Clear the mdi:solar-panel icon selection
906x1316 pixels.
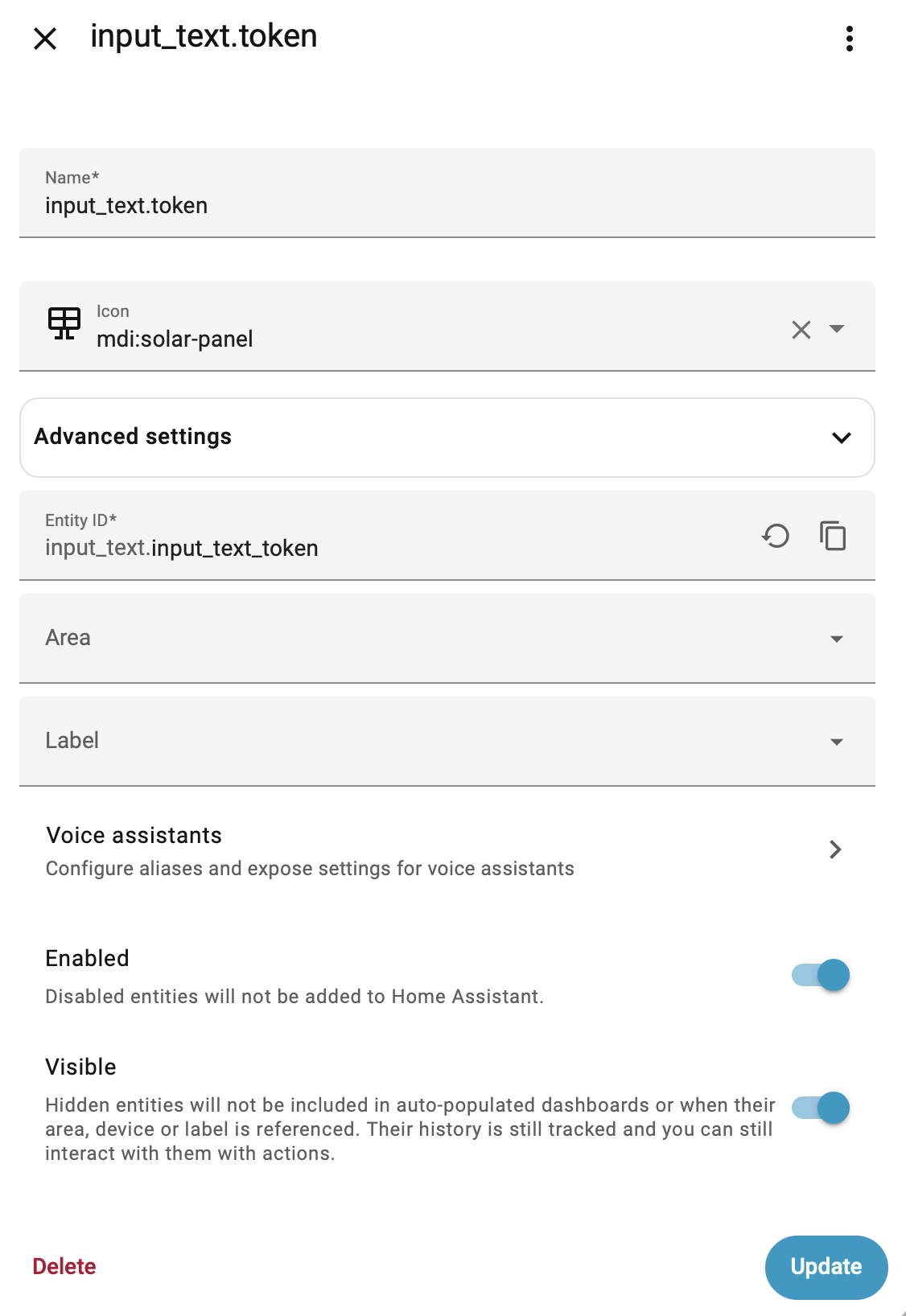click(801, 329)
